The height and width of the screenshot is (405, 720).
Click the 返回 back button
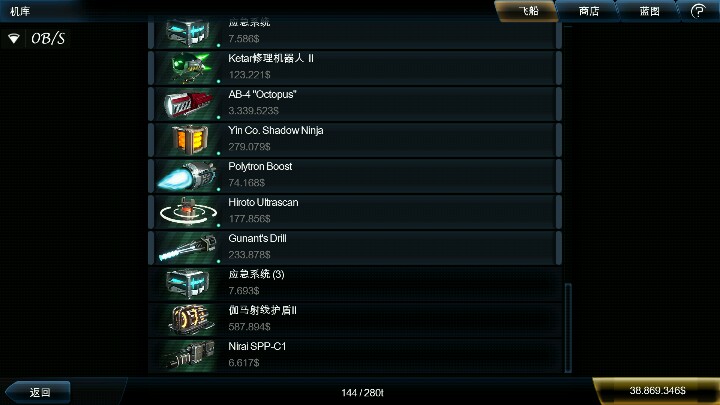tap(39, 392)
